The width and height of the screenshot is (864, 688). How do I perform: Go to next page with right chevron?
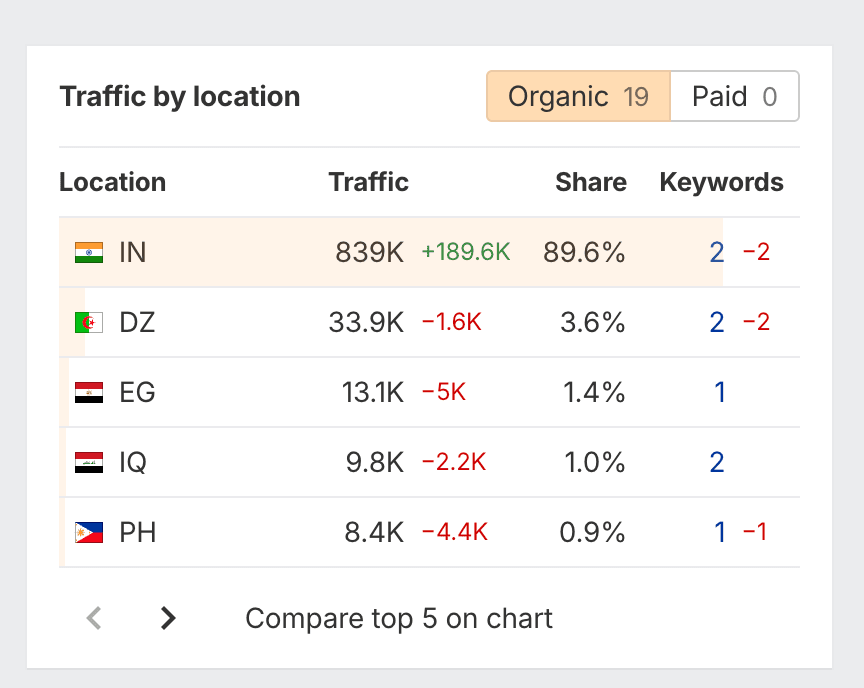coord(168,619)
